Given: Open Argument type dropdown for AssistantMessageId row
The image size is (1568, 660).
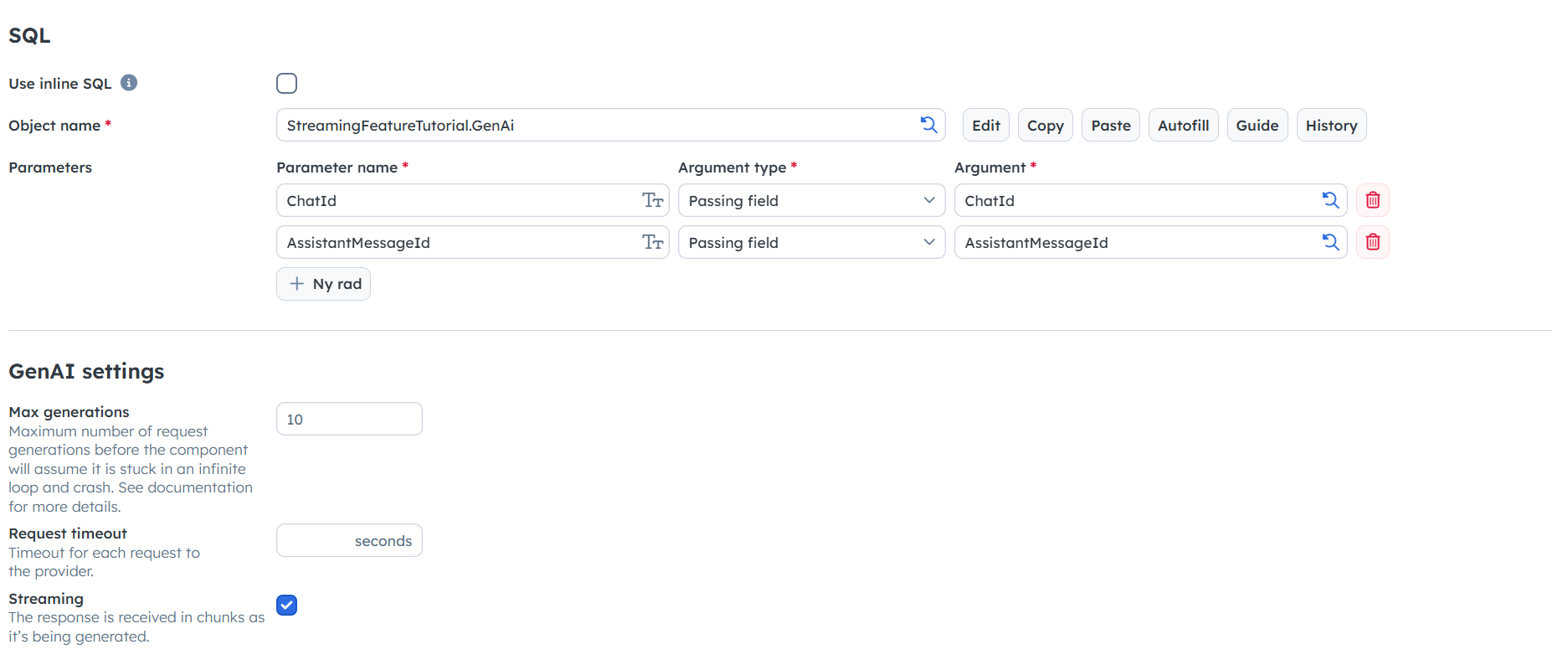Looking at the screenshot, I should (x=811, y=242).
